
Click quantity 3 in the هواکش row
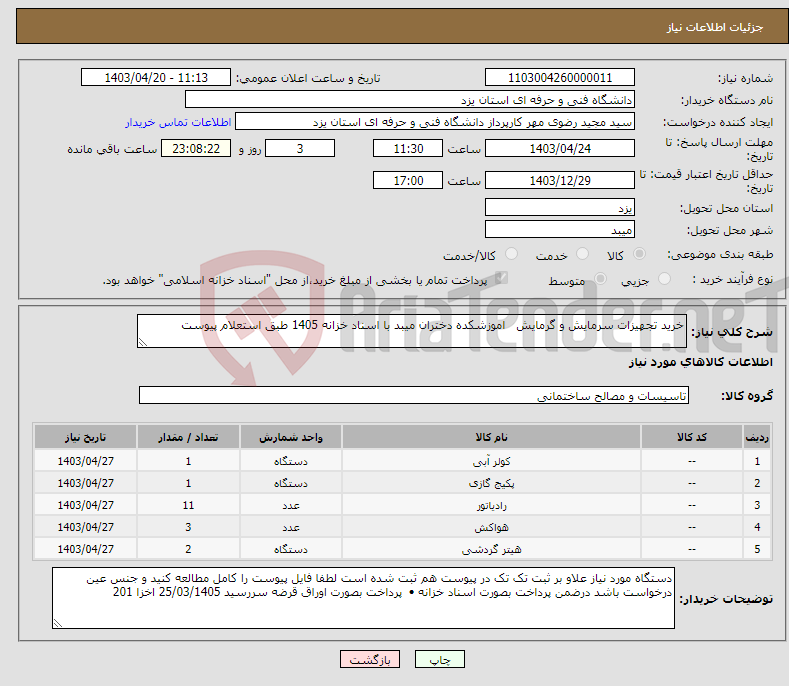pyautogui.click(x=188, y=527)
